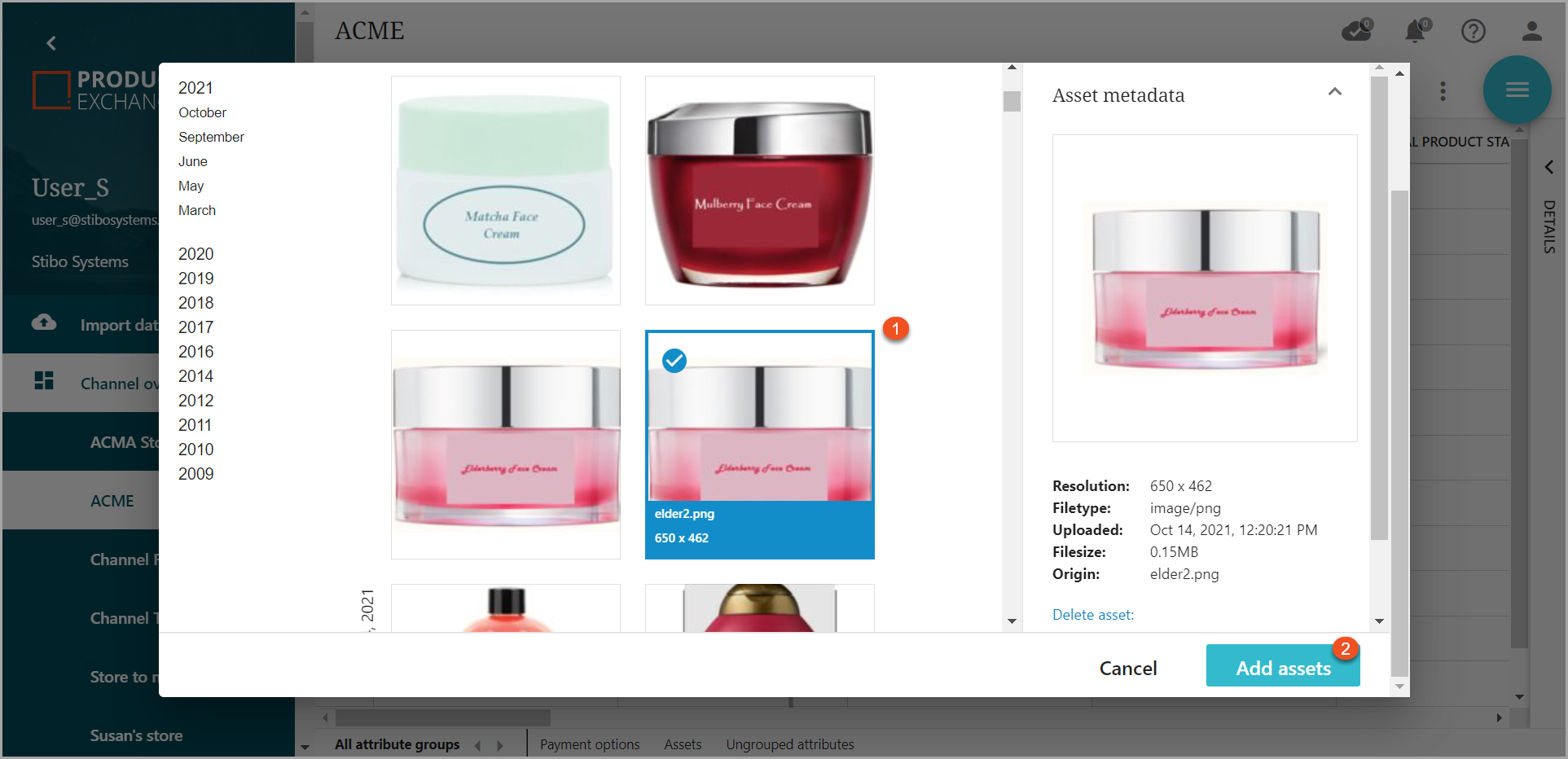Open the help question mark icon

pos(1473,31)
